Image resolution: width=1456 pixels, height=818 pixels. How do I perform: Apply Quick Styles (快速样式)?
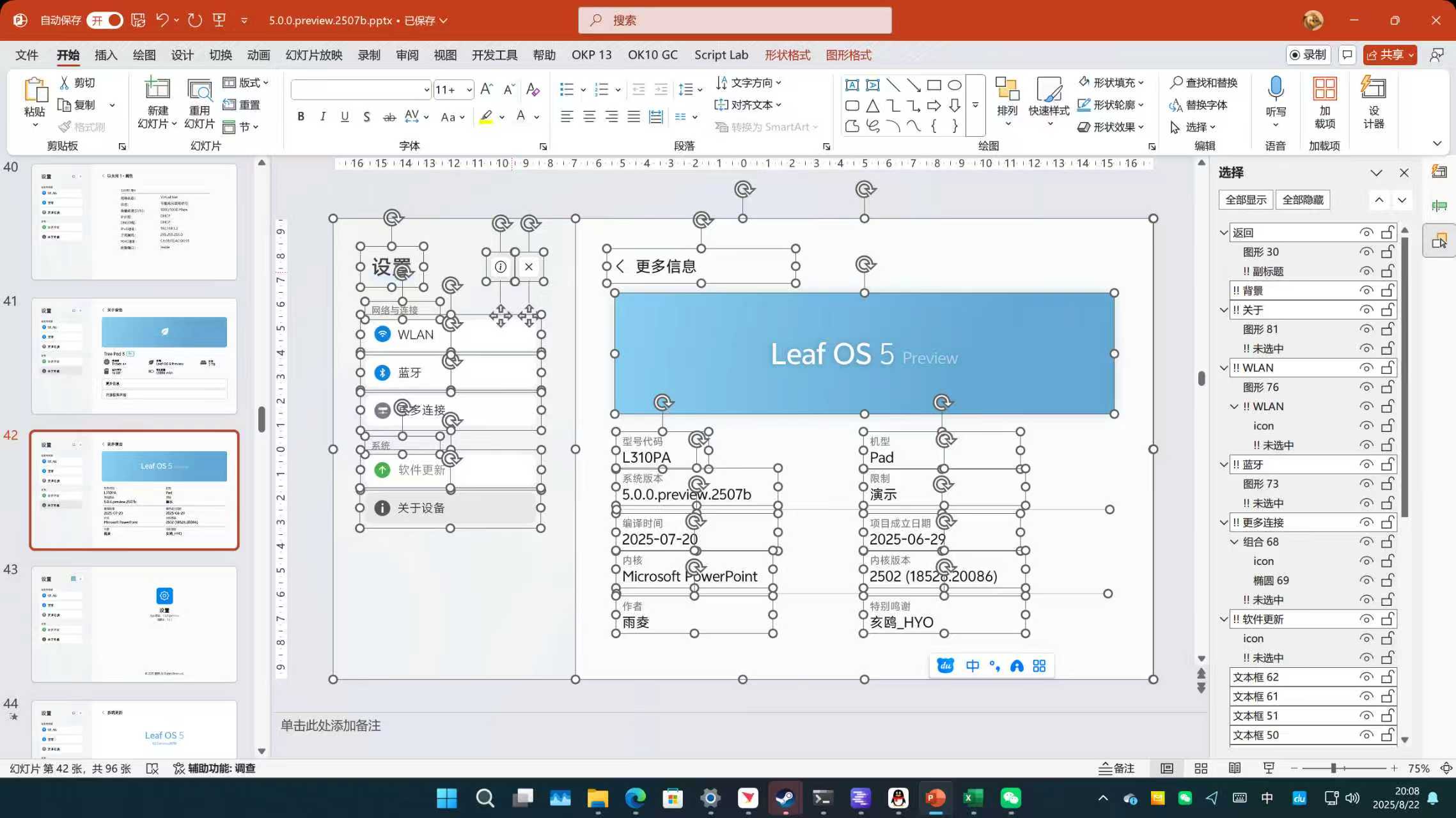pyautogui.click(x=1049, y=102)
